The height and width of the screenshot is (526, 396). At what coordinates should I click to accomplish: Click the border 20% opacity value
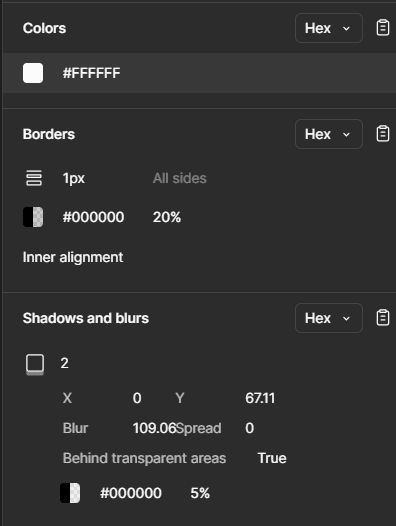point(167,217)
